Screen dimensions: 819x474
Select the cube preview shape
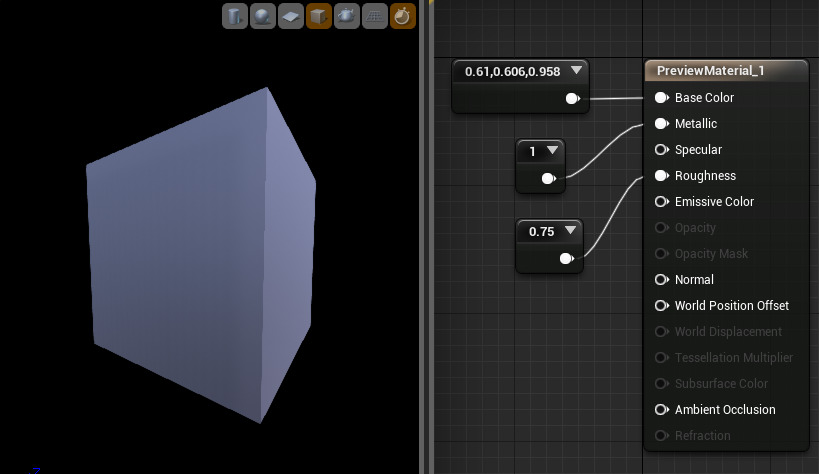319,16
